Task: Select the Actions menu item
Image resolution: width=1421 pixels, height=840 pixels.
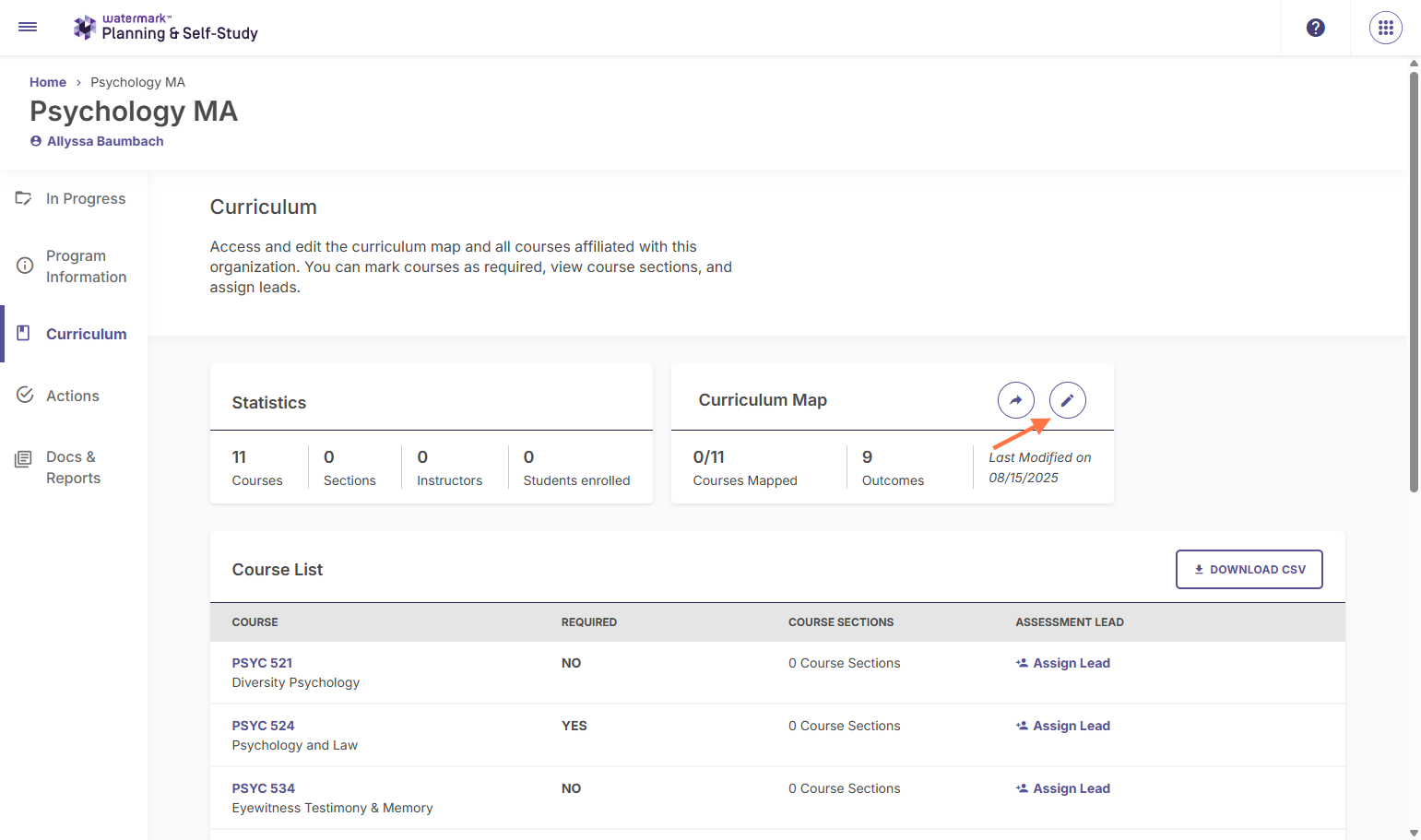Action: 73,396
